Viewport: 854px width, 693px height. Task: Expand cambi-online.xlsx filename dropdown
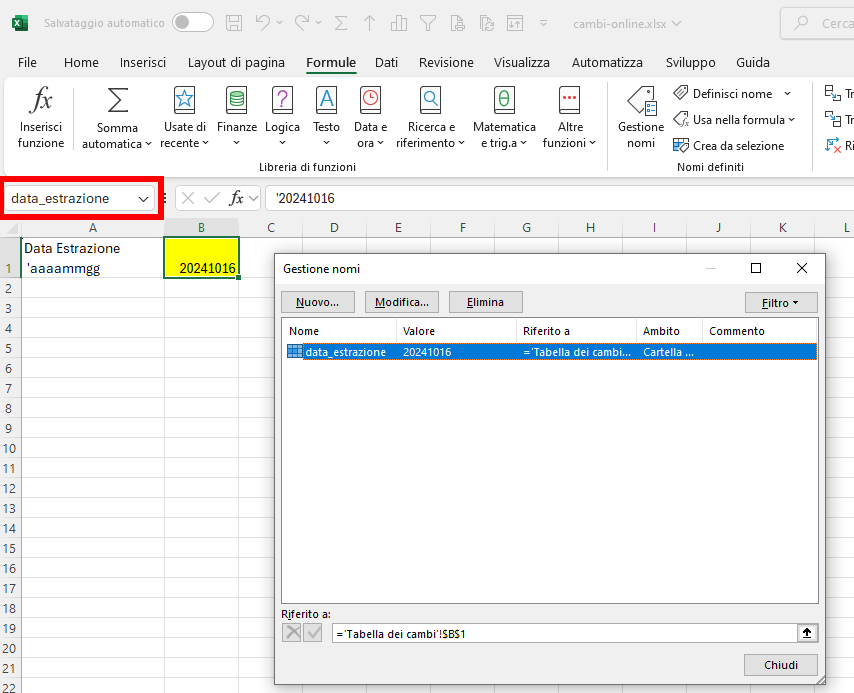point(676,23)
